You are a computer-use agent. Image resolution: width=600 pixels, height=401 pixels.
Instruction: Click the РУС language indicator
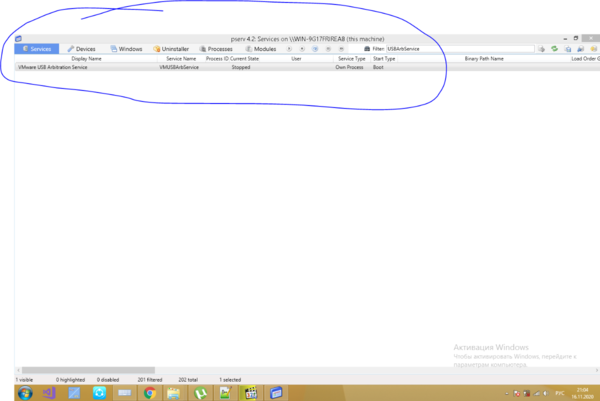pyautogui.click(x=560, y=393)
